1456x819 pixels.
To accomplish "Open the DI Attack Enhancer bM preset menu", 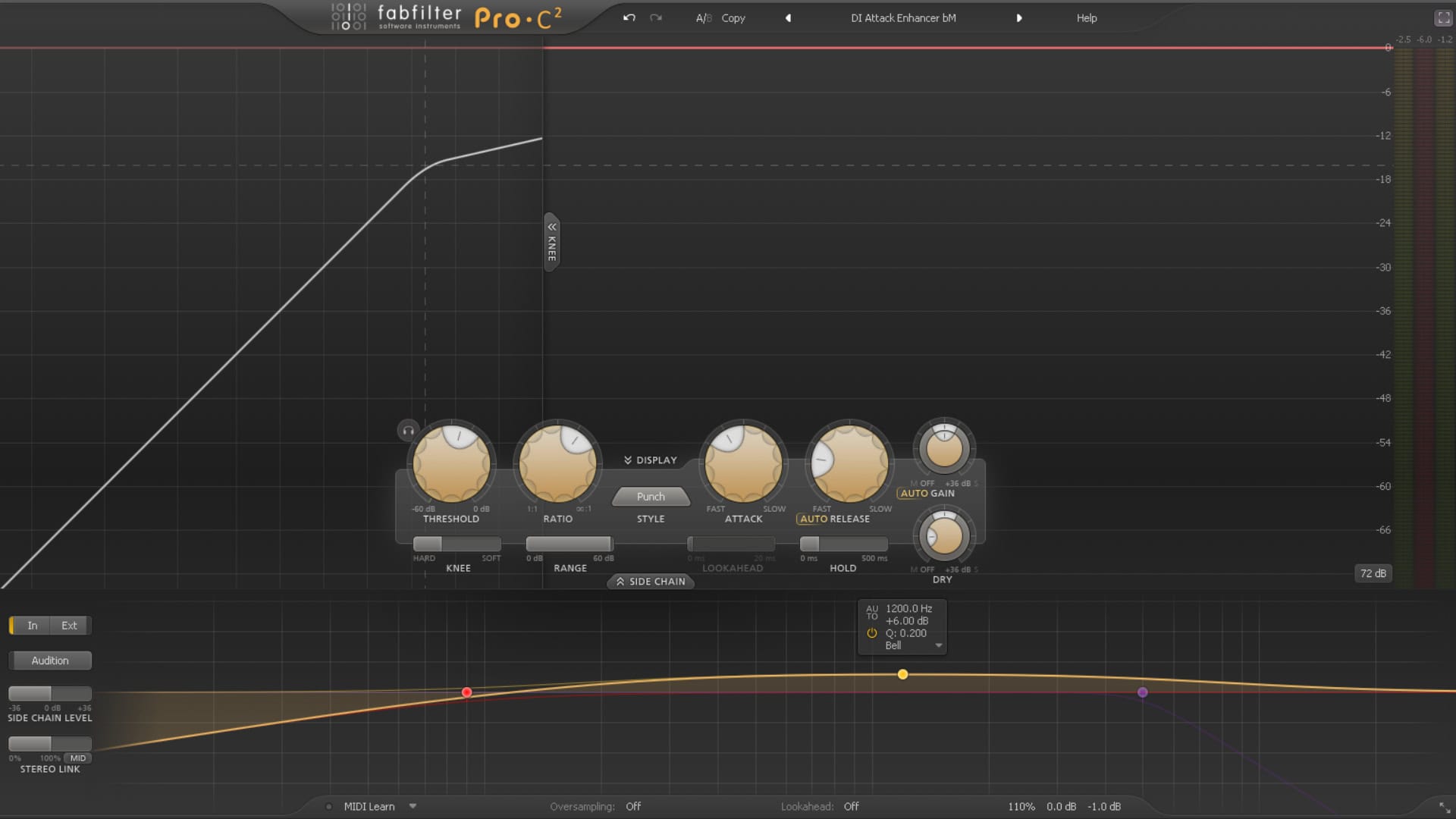I will [x=902, y=18].
